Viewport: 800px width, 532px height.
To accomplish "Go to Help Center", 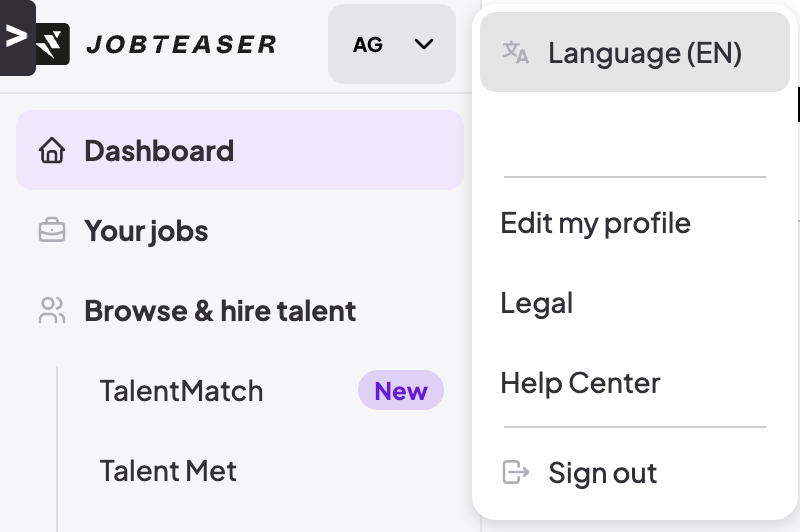I will (580, 383).
